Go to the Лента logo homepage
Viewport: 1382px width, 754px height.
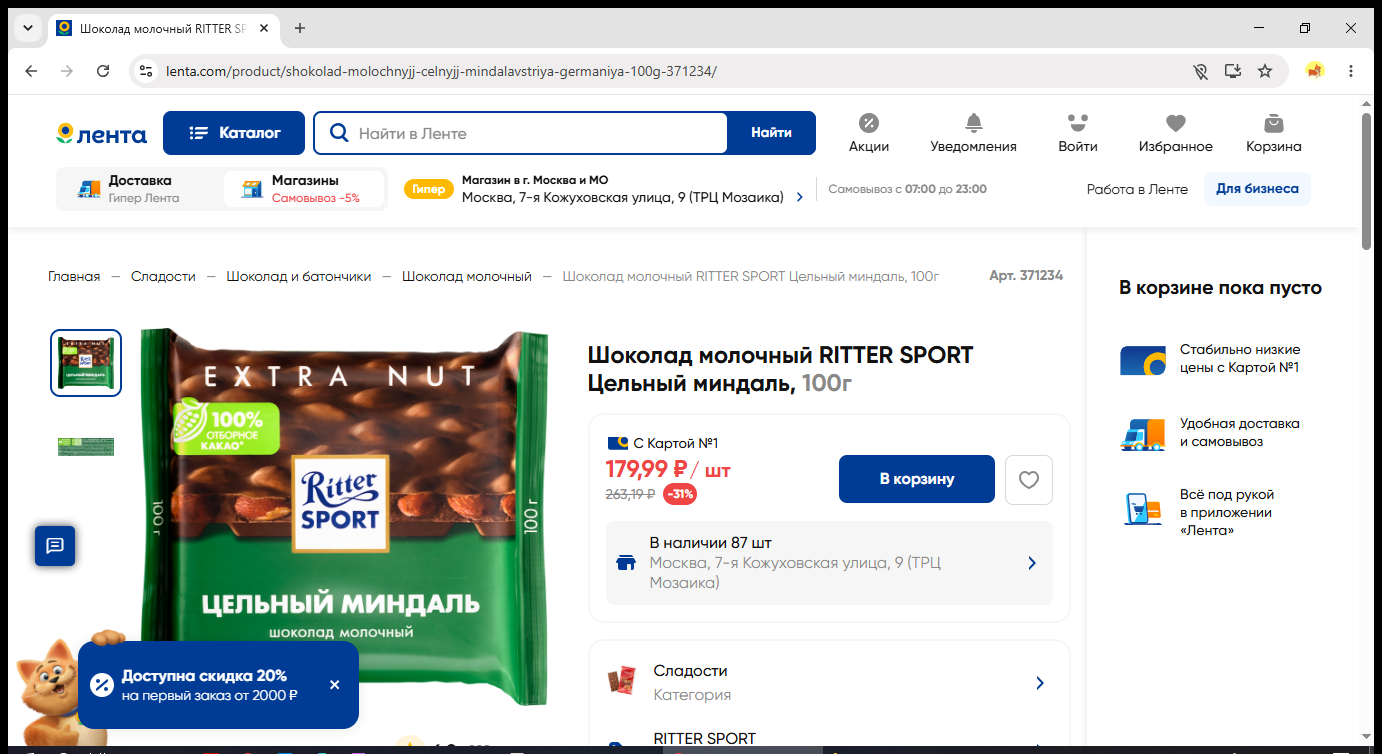pos(101,134)
